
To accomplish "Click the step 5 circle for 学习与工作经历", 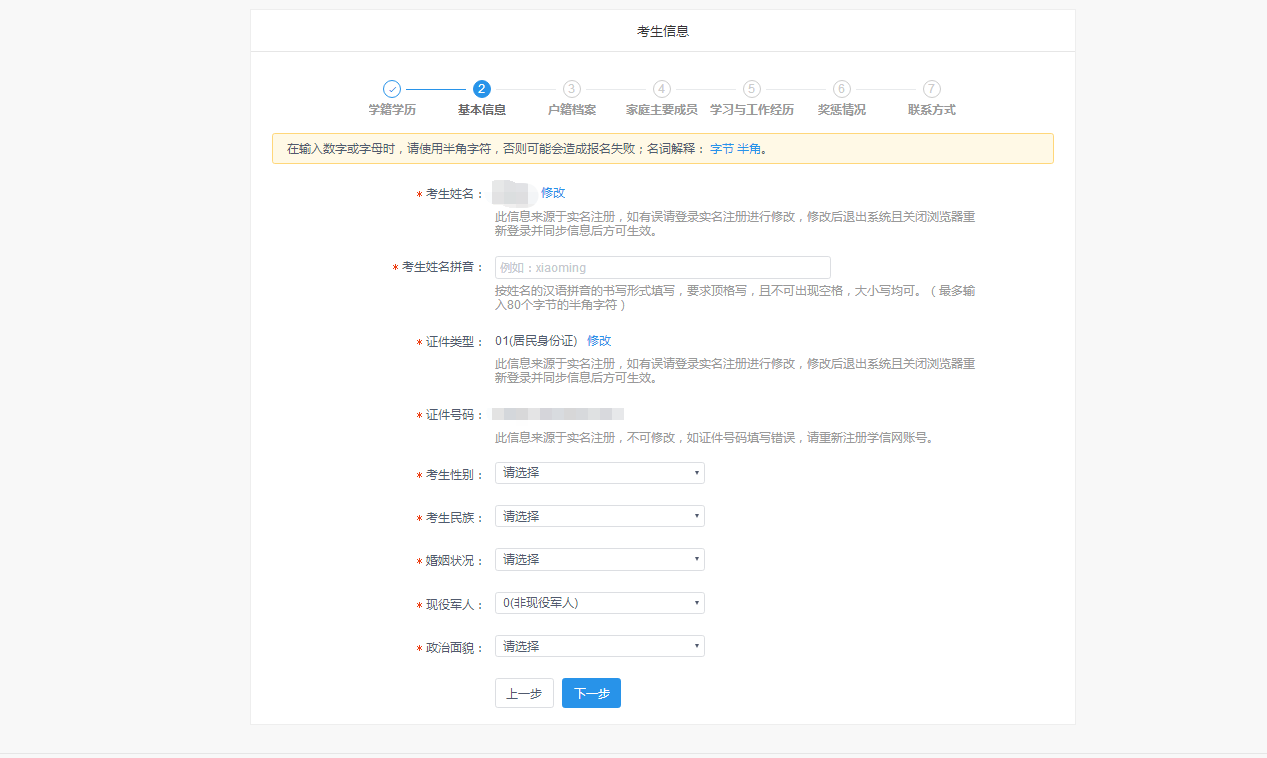I will coord(752,89).
